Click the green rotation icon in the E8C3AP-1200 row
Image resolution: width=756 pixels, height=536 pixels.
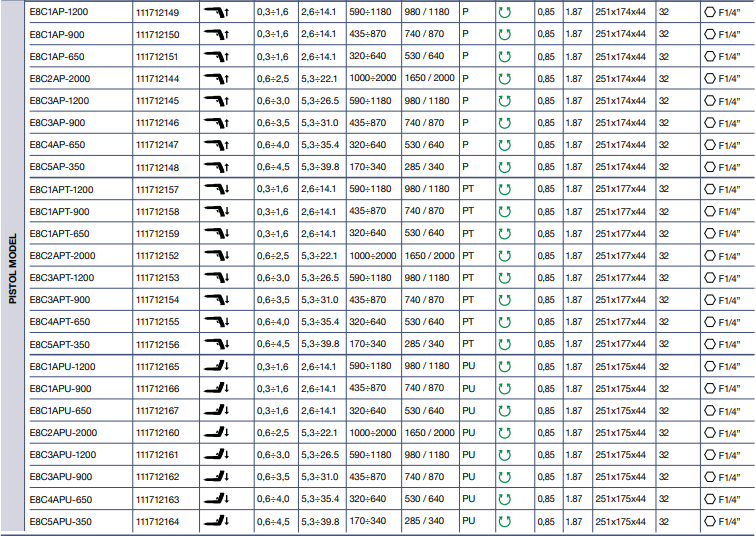tap(504, 101)
